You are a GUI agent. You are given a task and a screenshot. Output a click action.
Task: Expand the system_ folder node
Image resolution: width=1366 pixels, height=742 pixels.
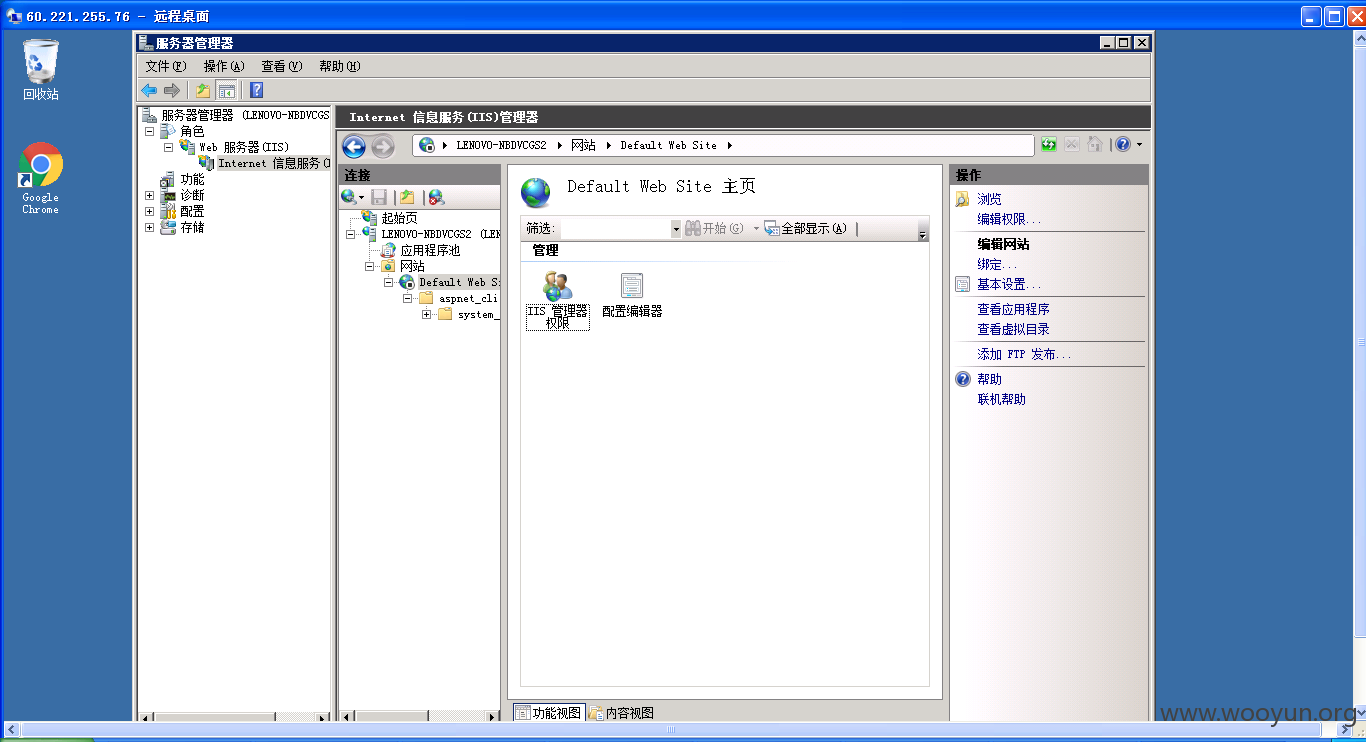tap(426, 314)
